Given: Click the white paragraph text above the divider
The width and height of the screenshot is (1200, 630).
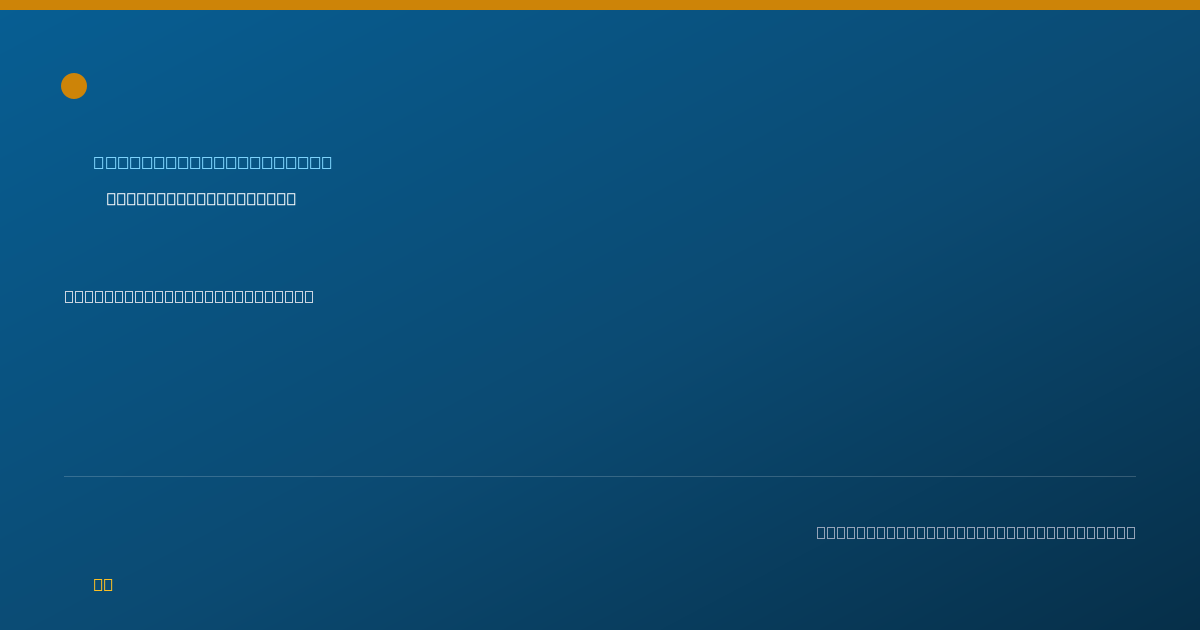Looking at the screenshot, I should (x=189, y=296).
